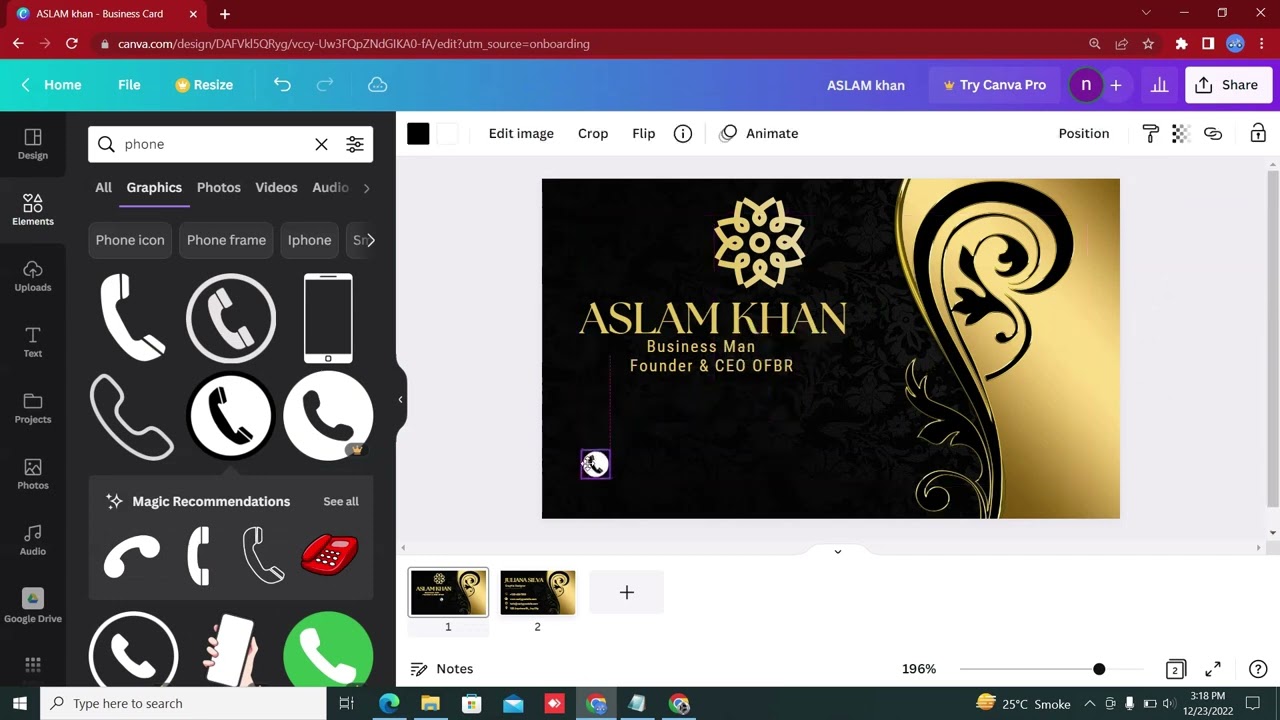Image resolution: width=1280 pixels, height=720 pixels.
Task: Select the phone icon on the card
Action: (x=595, y=464)
